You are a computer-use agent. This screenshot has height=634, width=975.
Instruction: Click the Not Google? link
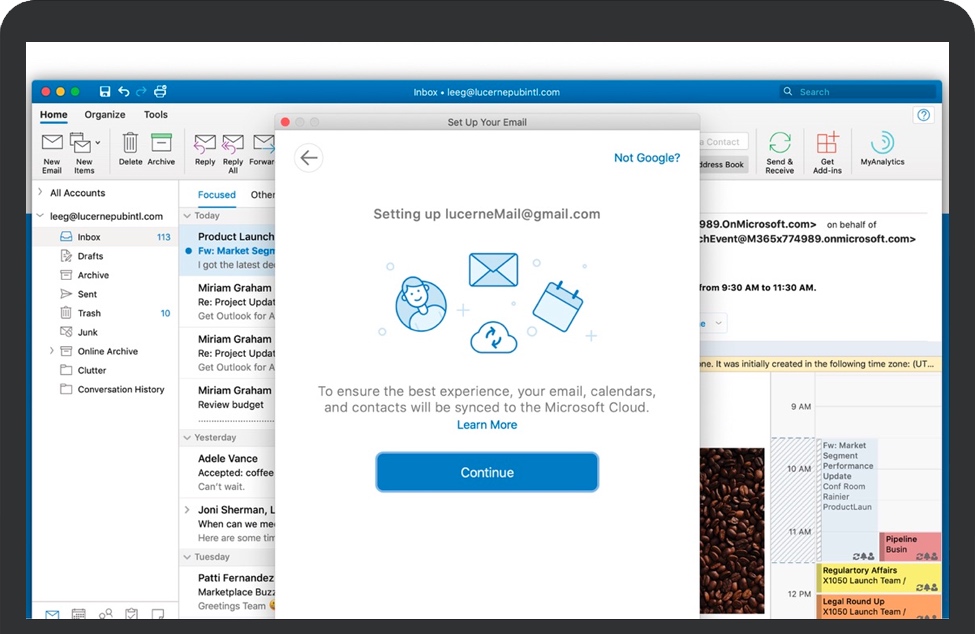pyautogui.click(x=647, y=158)
